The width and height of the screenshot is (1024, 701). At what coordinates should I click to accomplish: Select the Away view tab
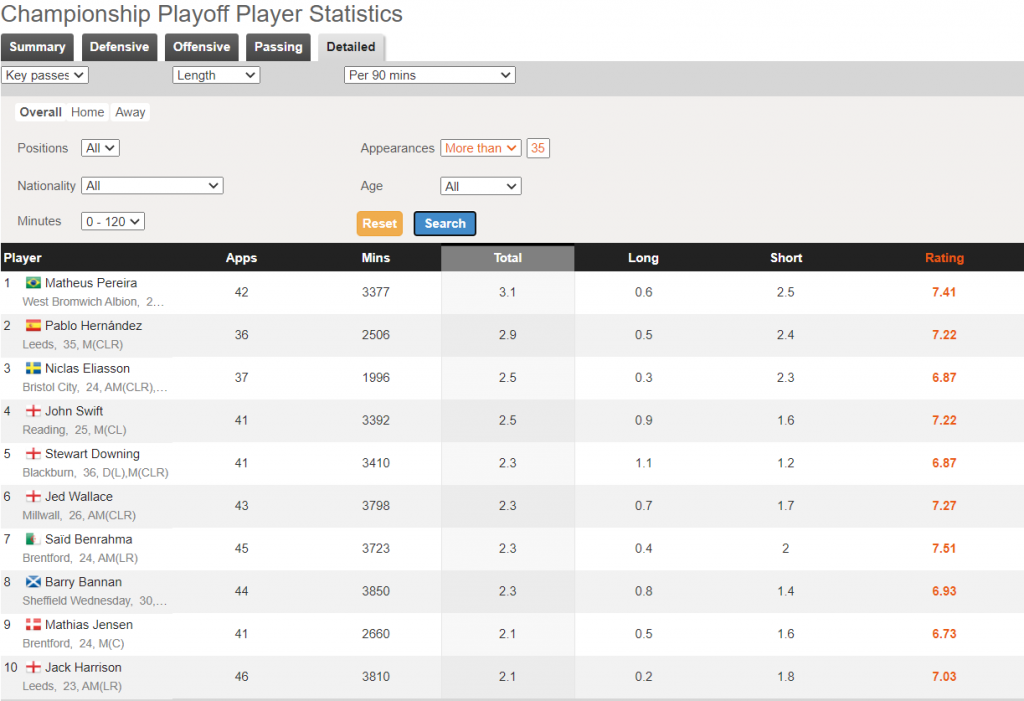click(x=130, y=112)
